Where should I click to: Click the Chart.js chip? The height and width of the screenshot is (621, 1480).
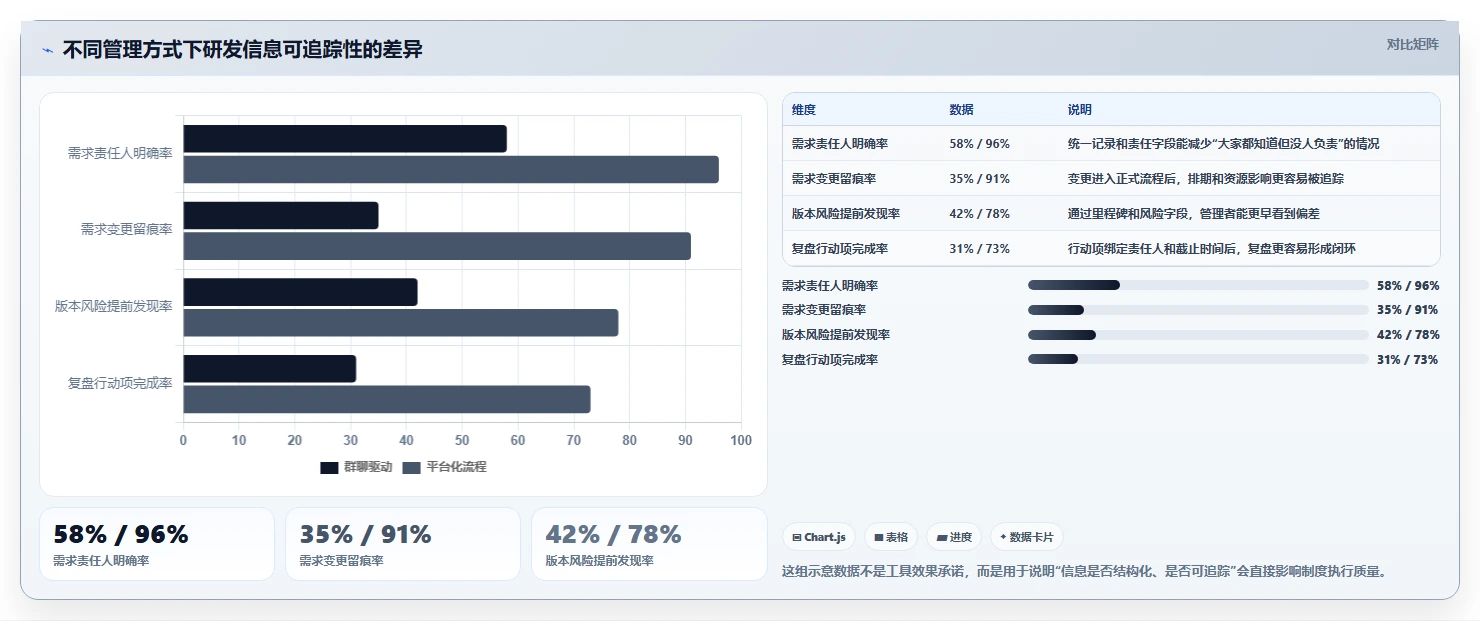pyautogui.click(x=818, y=537)
